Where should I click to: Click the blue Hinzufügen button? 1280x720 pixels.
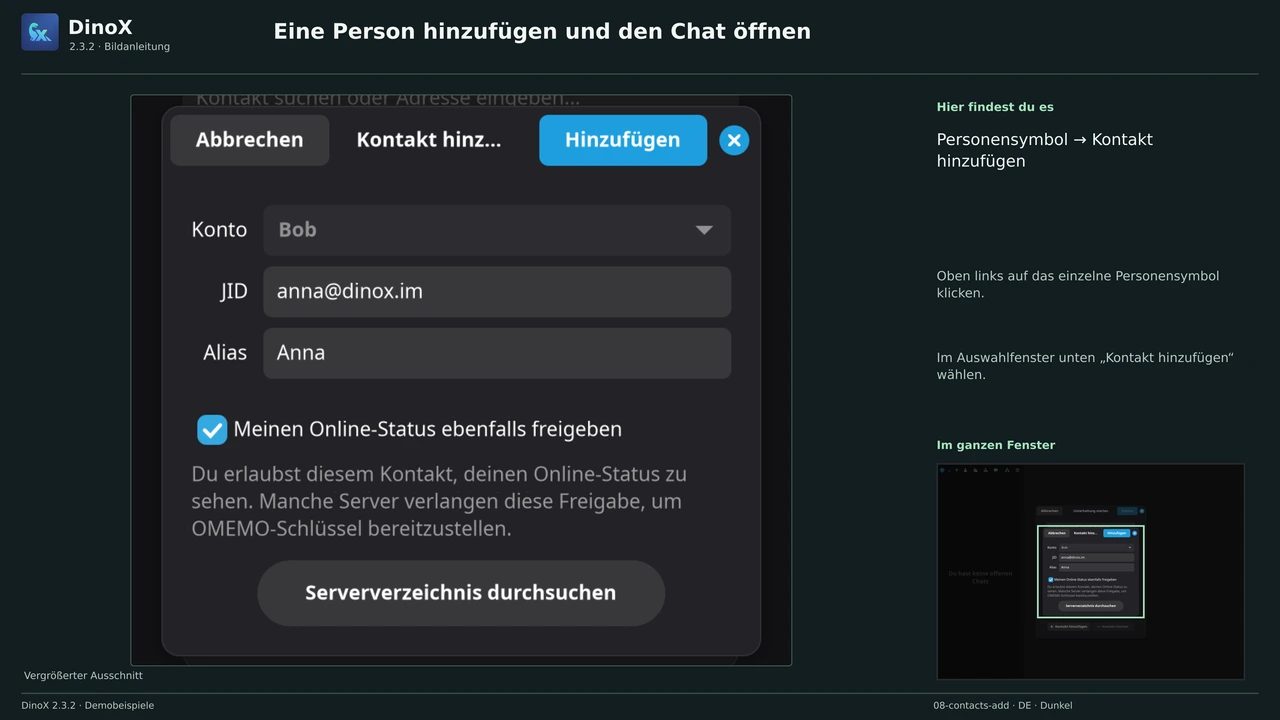click(623, 140)
